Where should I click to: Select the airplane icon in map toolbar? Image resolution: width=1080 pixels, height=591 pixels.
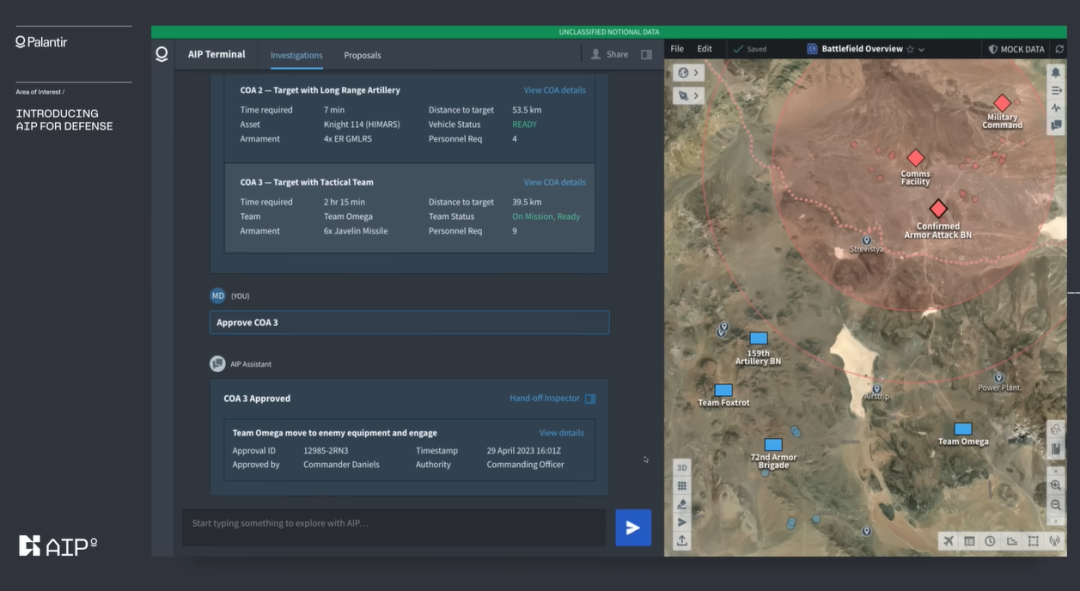tap(947, 541)
